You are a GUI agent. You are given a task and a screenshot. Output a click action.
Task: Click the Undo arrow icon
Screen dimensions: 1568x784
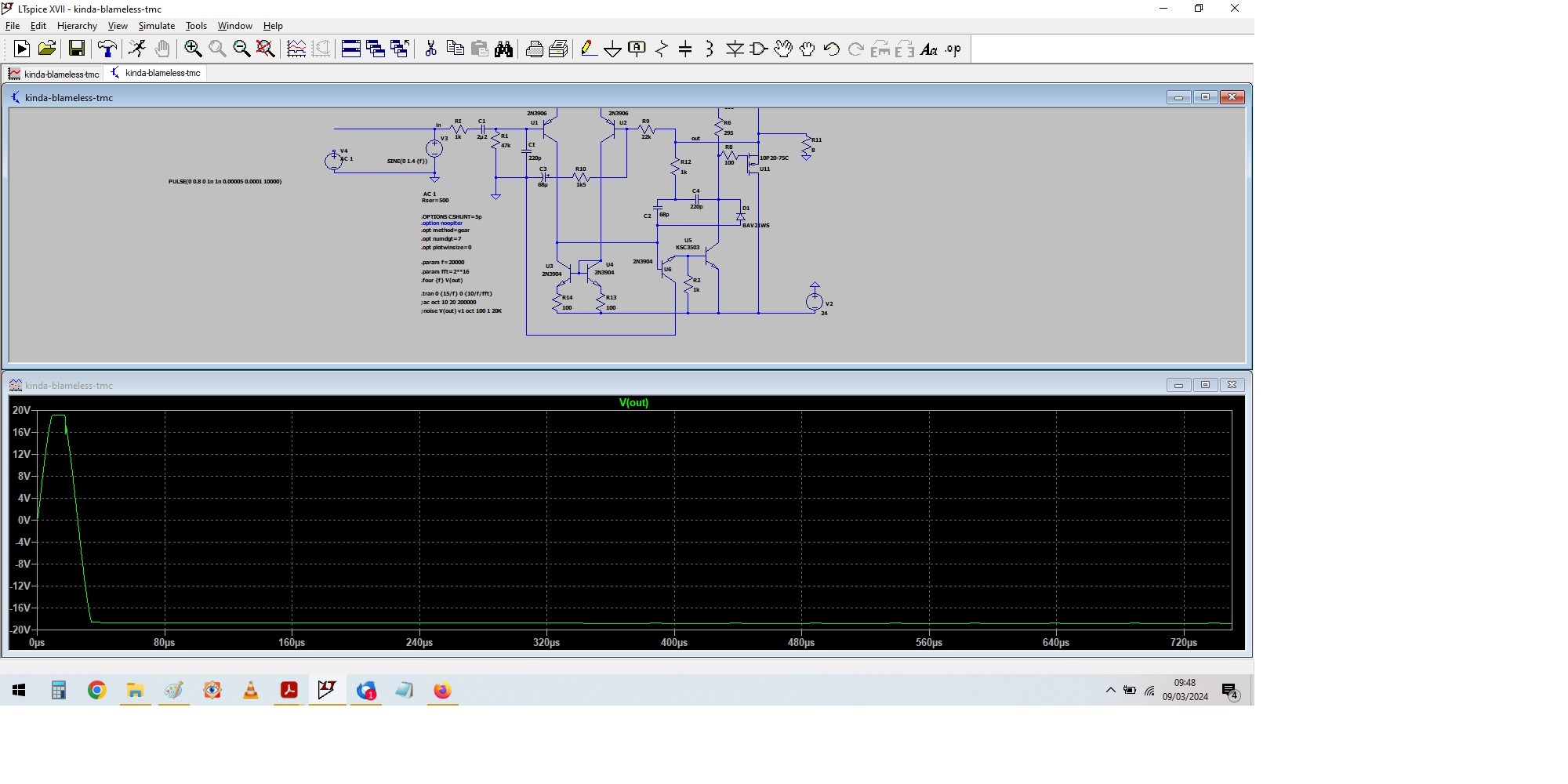832,49
